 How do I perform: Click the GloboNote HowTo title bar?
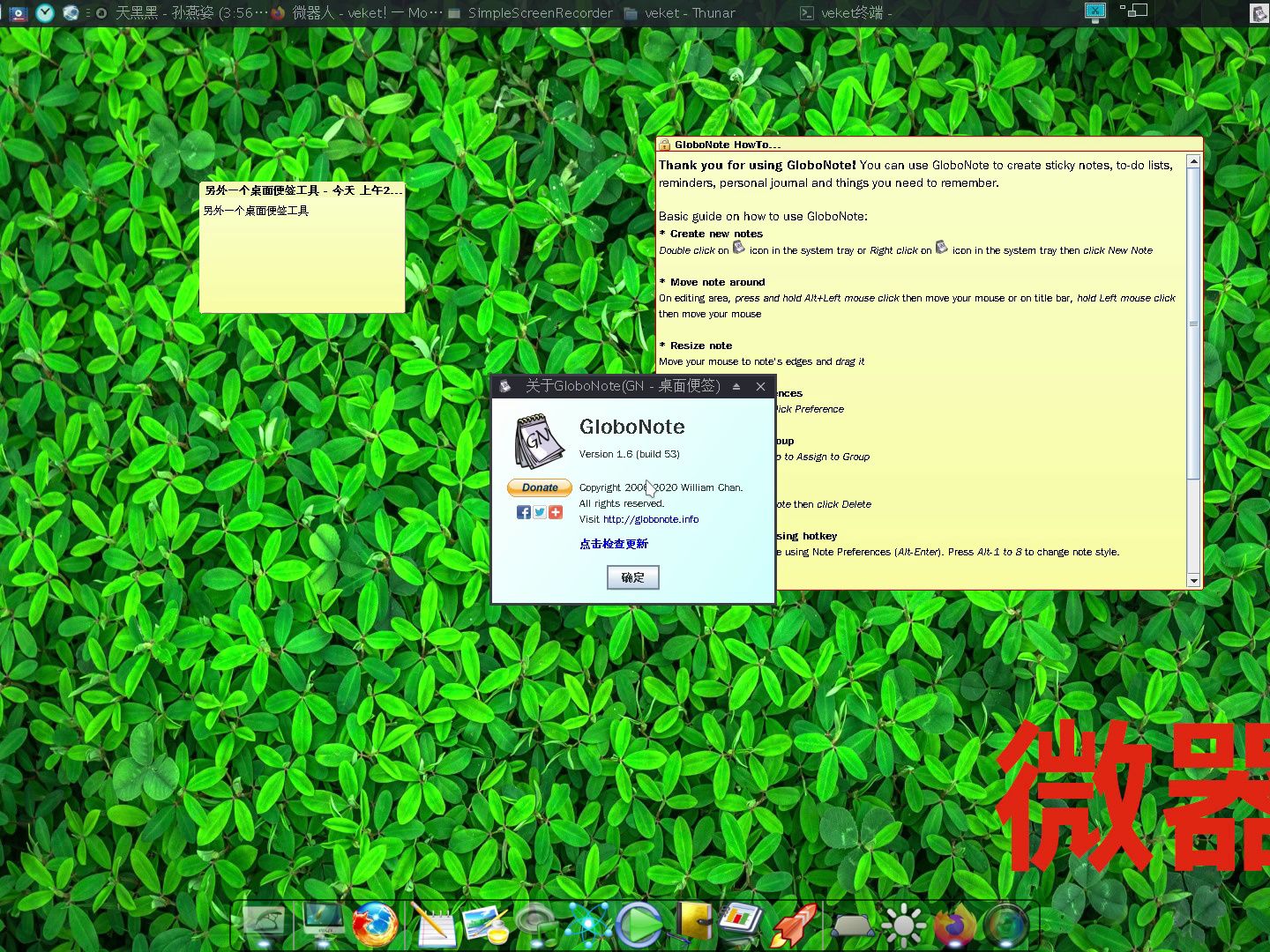point(930,145)
